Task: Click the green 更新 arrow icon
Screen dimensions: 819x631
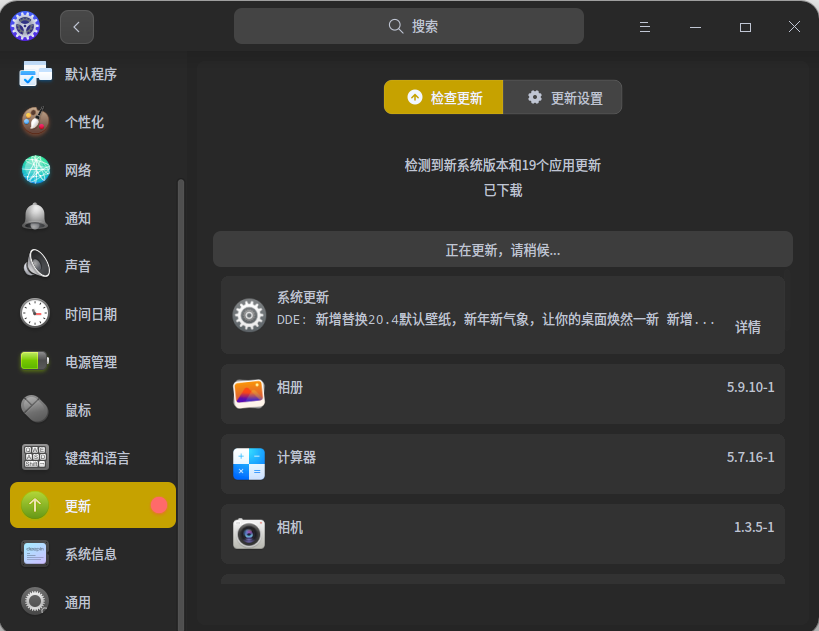Action: coord(35,505)
